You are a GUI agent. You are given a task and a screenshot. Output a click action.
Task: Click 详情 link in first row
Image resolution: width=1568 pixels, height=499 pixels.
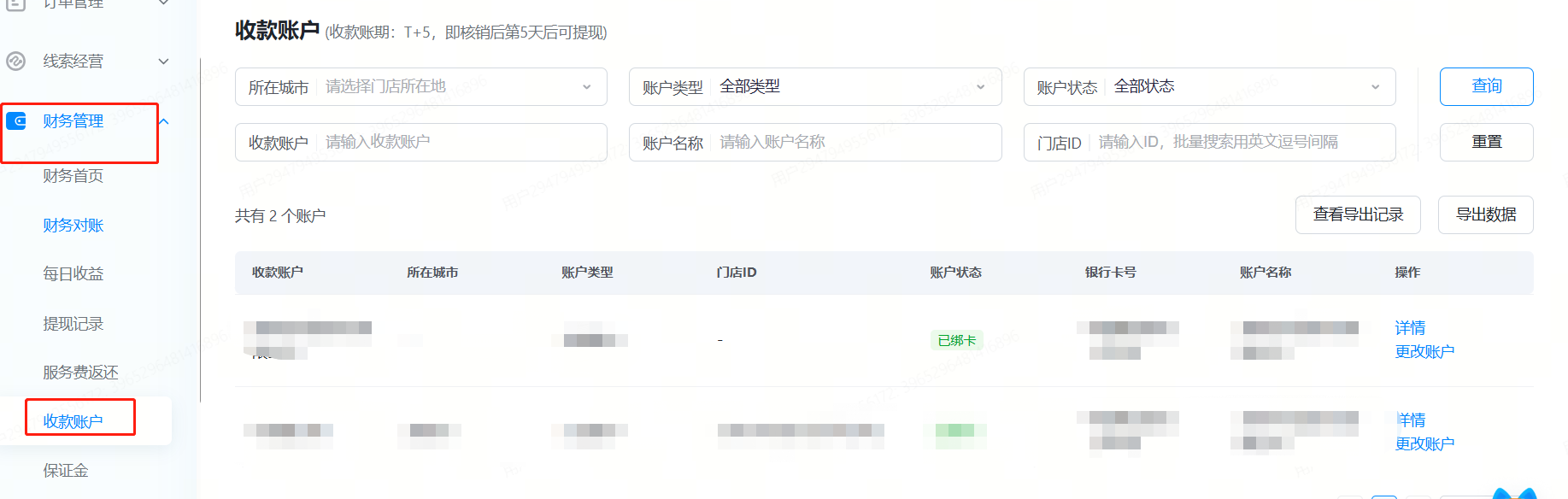1410,327
